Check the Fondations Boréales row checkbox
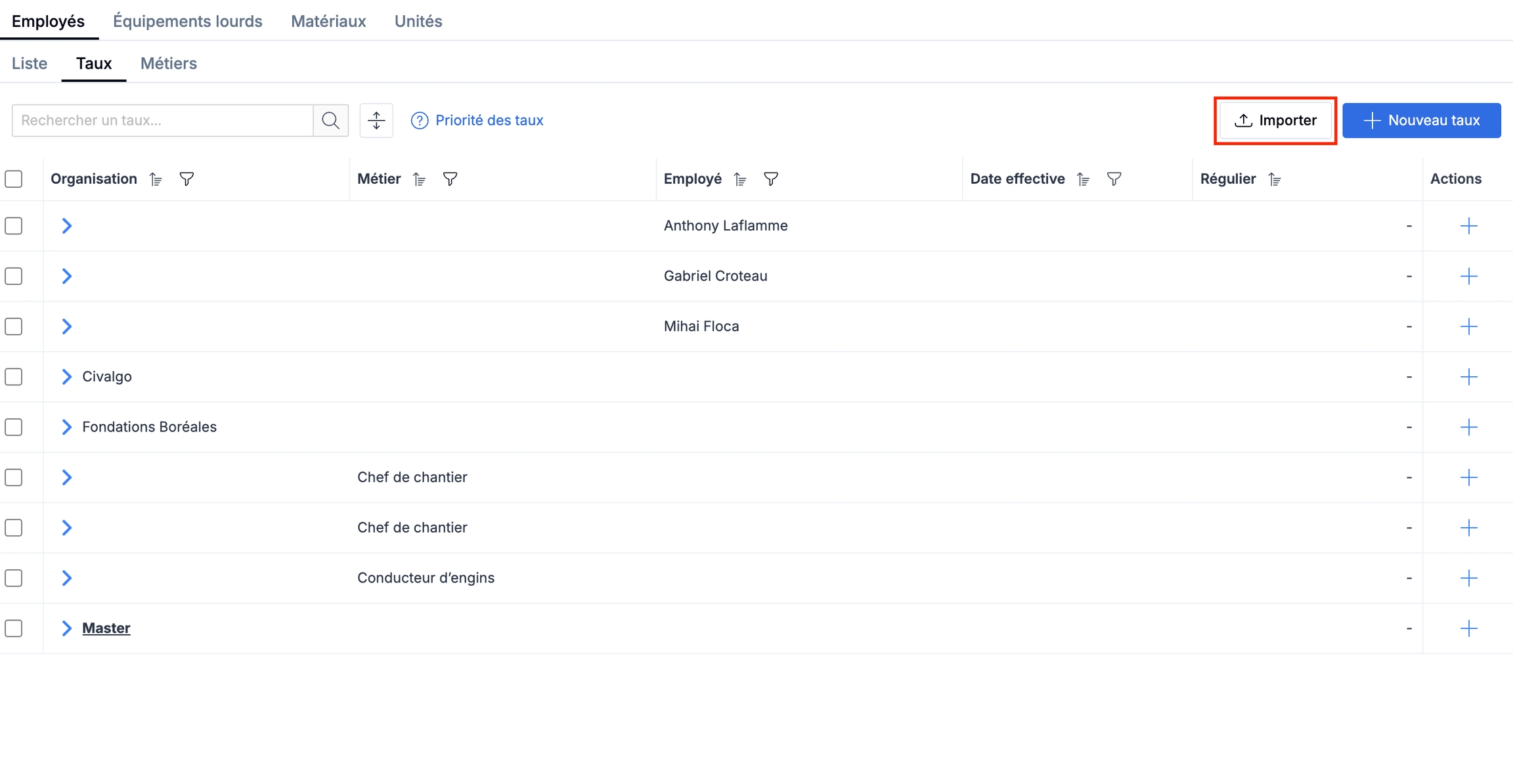Viewport: 1513px width, 784px height. pos(14,427)
